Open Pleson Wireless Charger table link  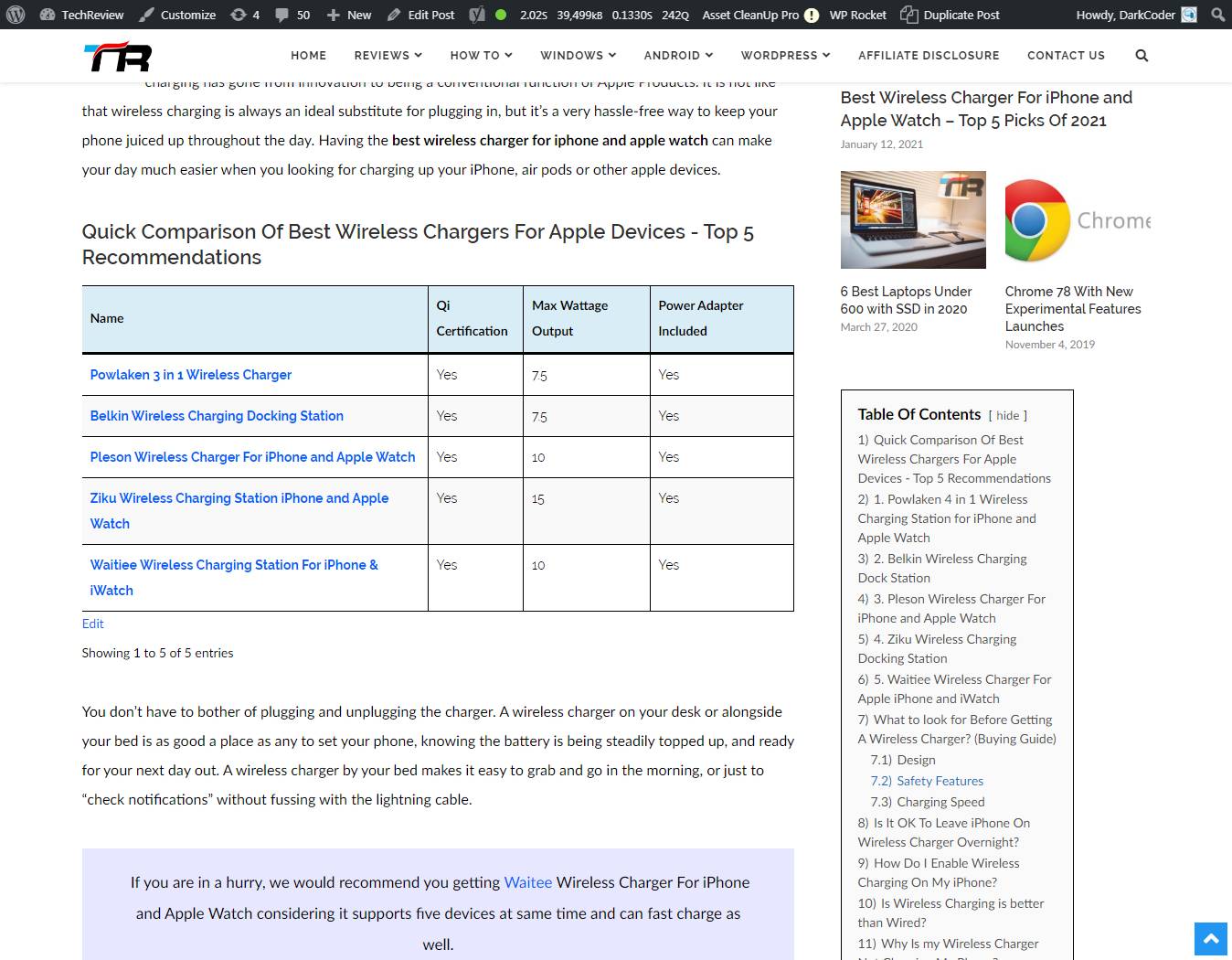pos(252,457)
